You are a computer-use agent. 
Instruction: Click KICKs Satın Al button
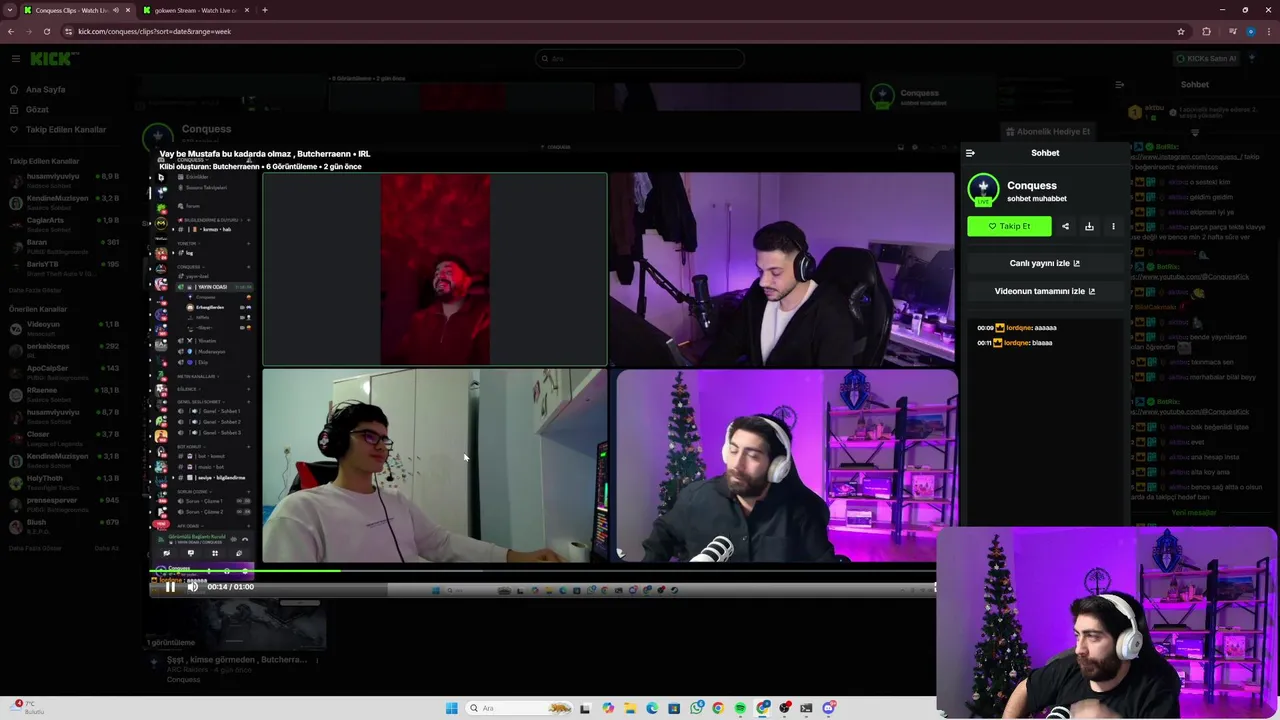(1205, 58)
